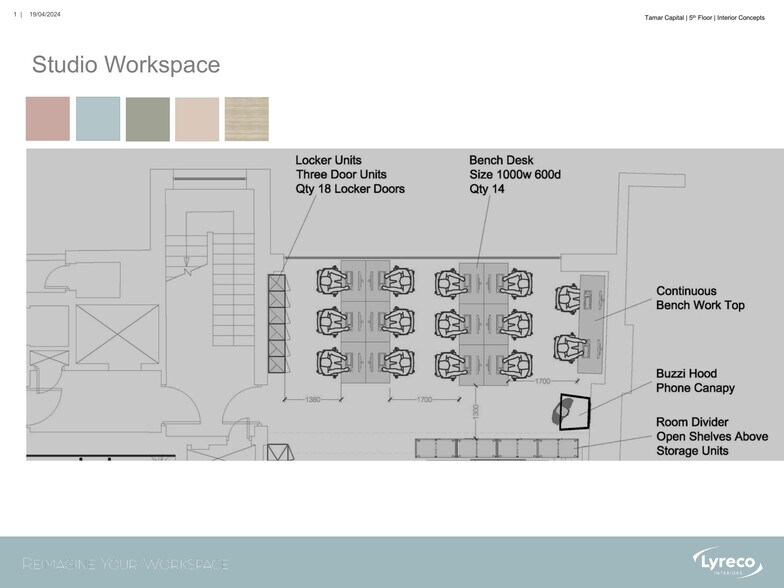Select the down arrow on the staircase

(187, 268)
